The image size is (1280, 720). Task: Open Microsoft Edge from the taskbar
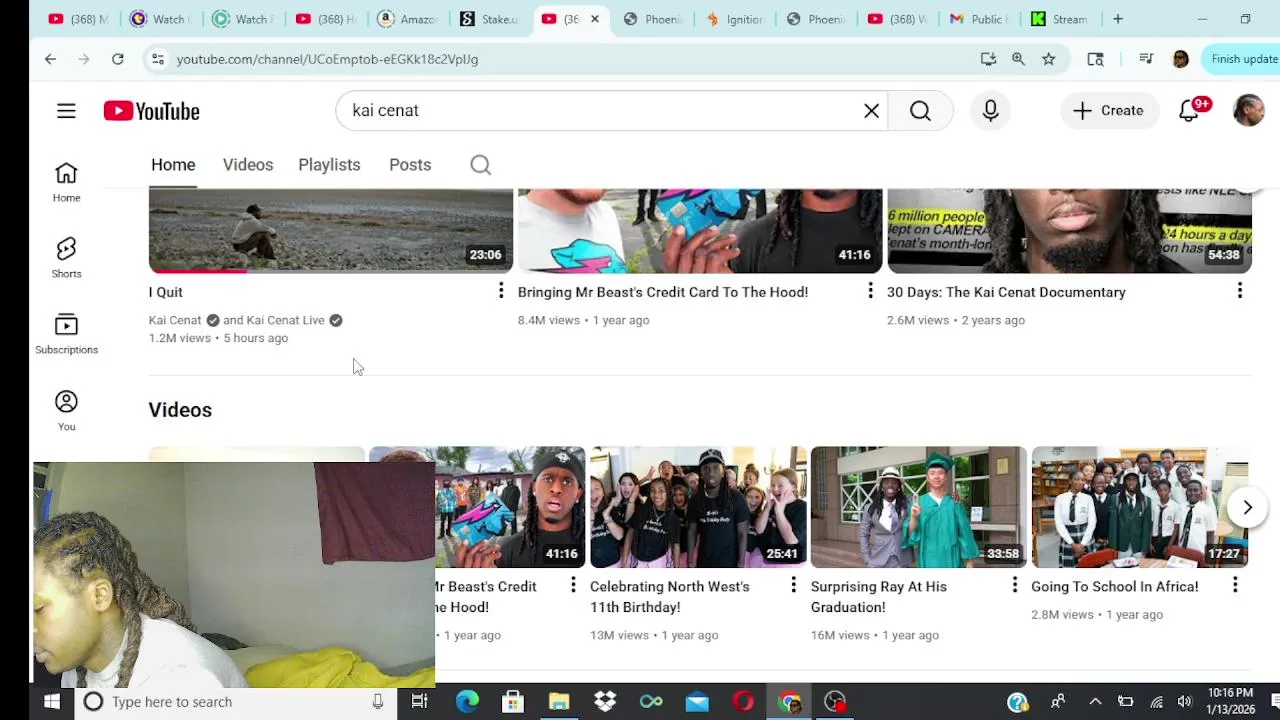467,702
